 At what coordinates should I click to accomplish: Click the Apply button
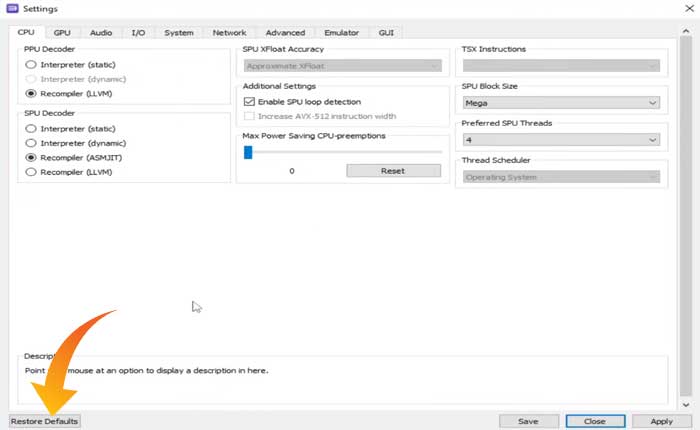click(661, 421)
